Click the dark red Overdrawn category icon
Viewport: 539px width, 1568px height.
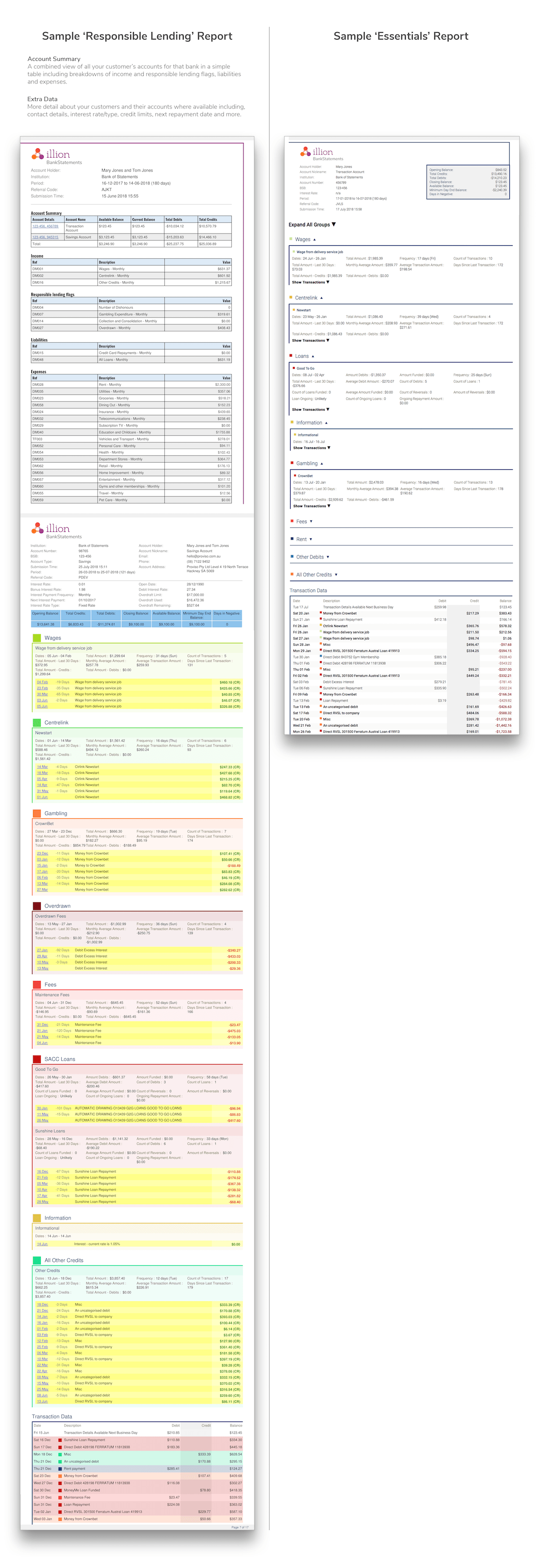[x=37, y=906]
